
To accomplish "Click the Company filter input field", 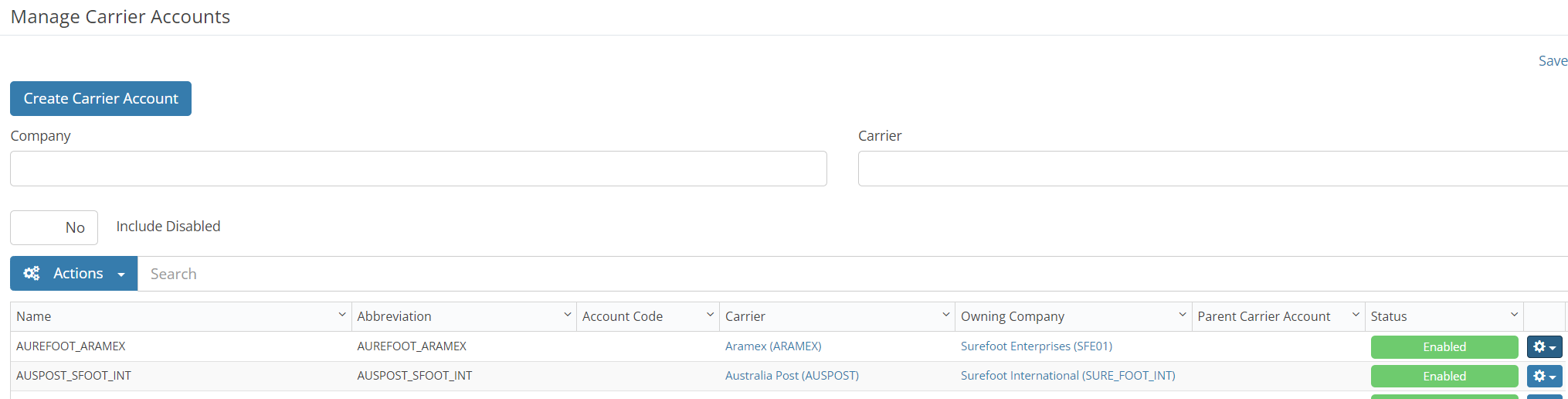I will (x=418, y=169).
